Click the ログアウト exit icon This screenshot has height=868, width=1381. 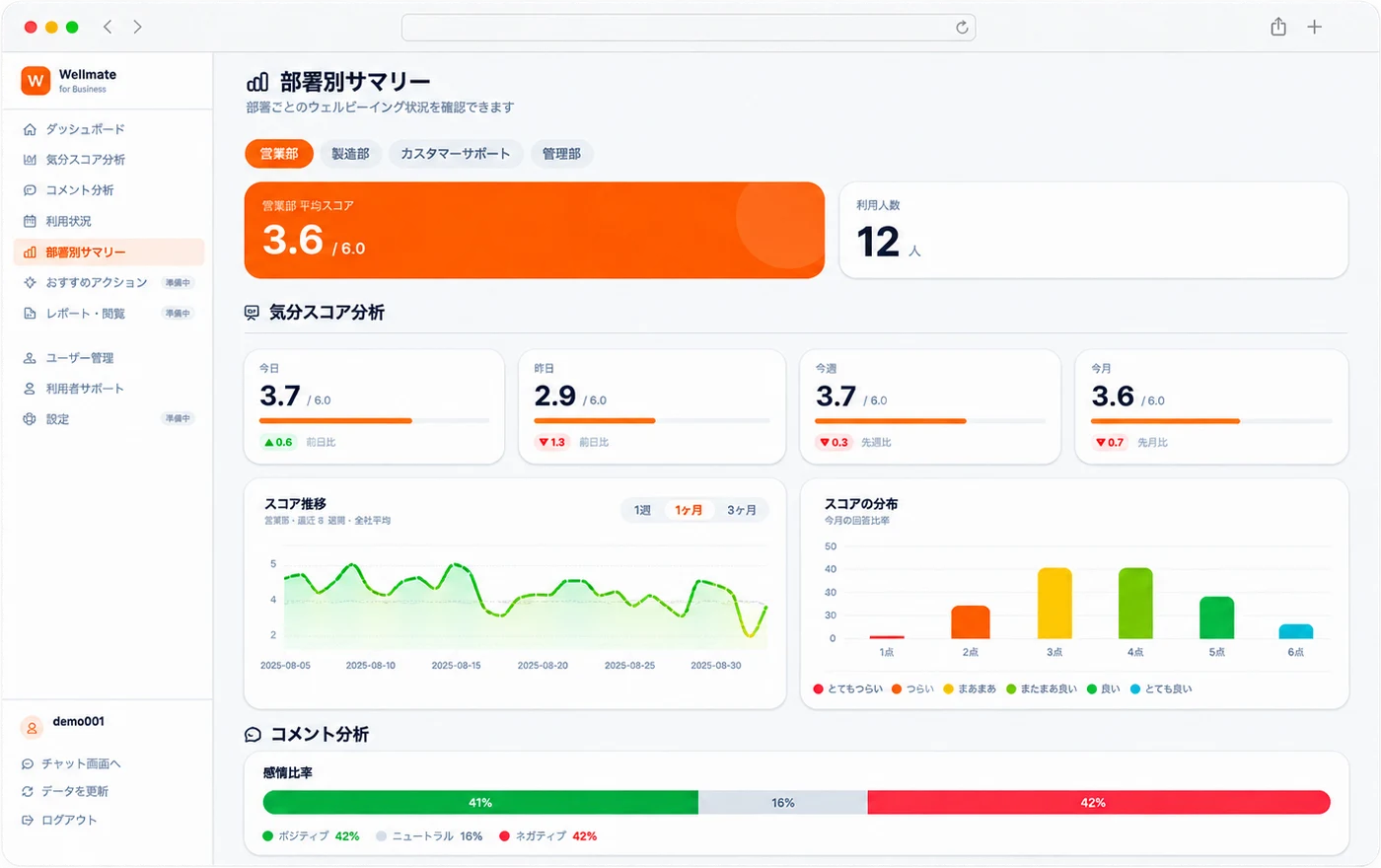click(x=28, y=821)
